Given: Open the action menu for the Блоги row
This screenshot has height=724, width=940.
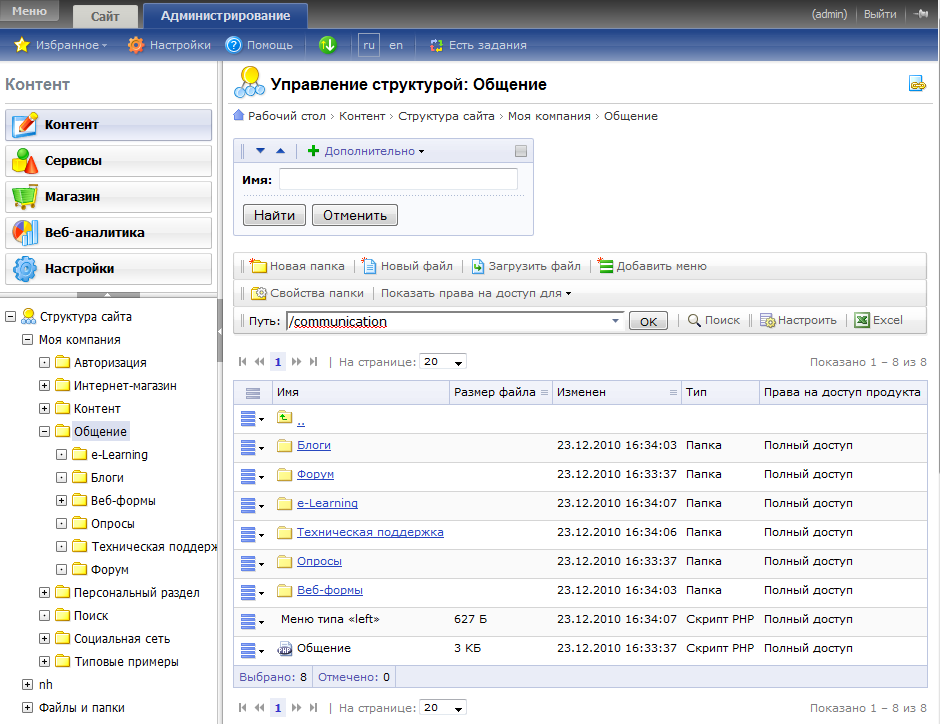Looking at the screenshot, I should [x=252, y=447].
